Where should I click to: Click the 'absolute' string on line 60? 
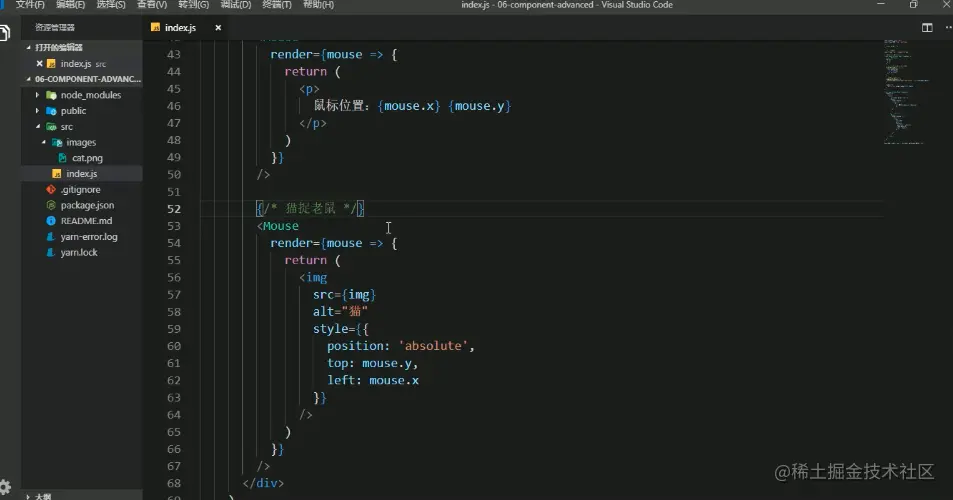[433, 346]
